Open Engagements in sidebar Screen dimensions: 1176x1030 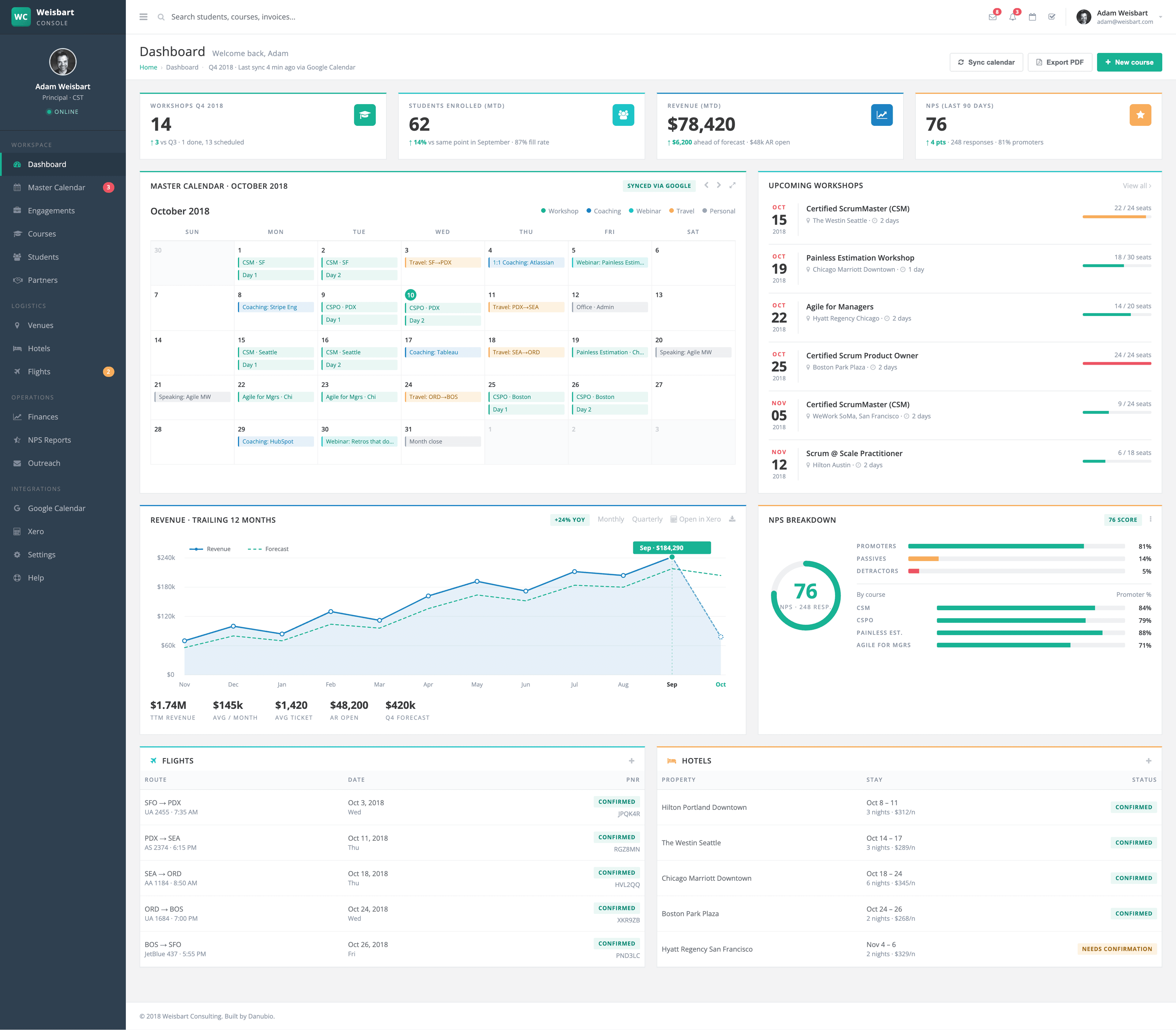point(63,210)
